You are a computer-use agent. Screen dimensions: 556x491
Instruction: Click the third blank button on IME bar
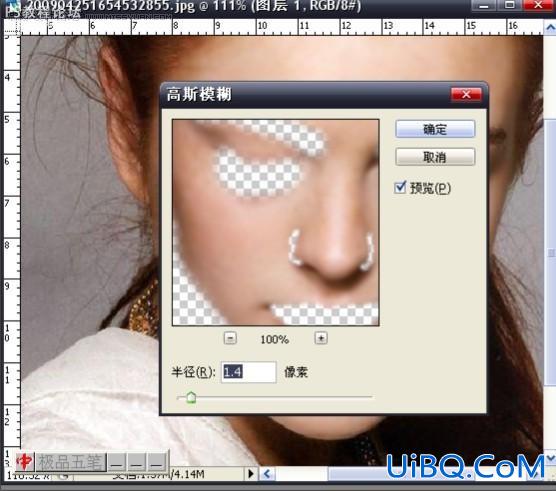point(156,462)
